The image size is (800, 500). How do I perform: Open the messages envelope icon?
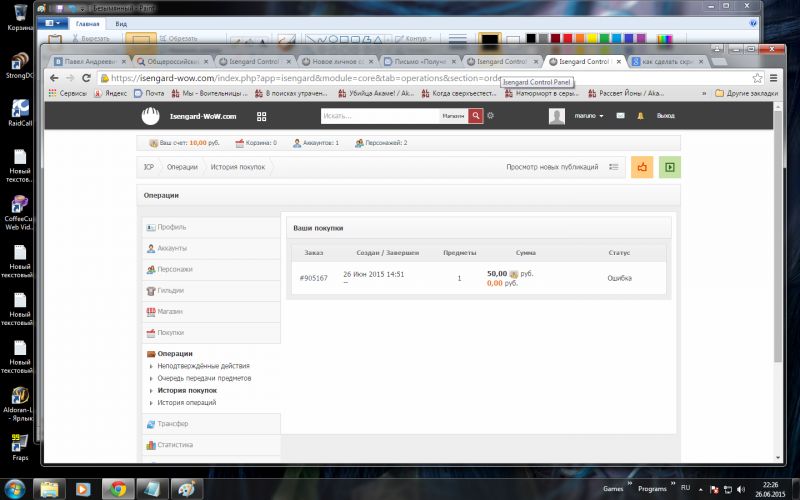coord(620,116)
